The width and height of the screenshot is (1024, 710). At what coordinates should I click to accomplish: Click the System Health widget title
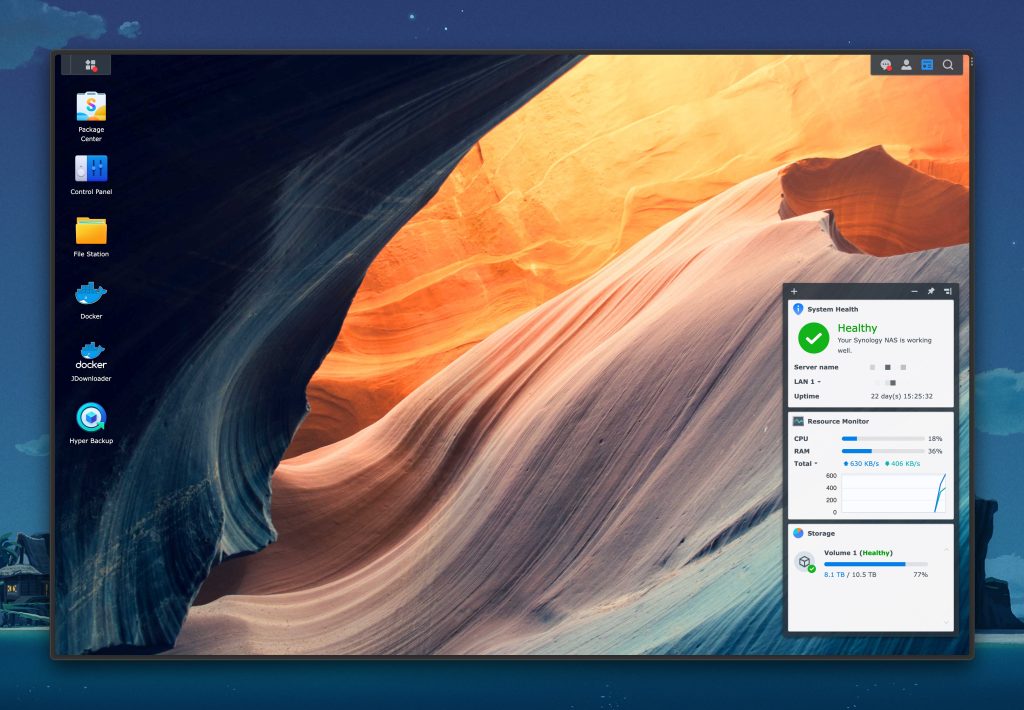click(x=833, y=310)
